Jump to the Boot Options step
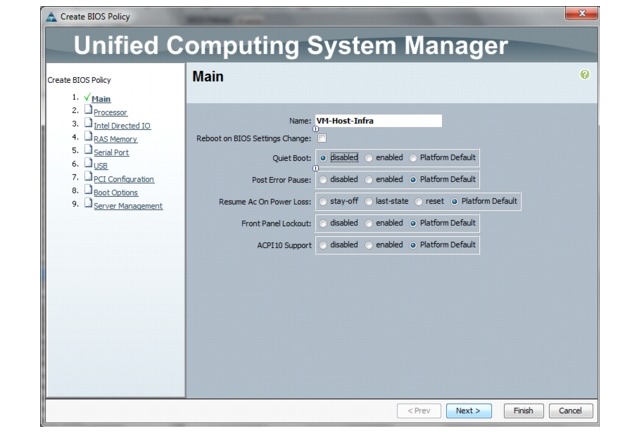 pyautogui.click(x=116, y=192)
